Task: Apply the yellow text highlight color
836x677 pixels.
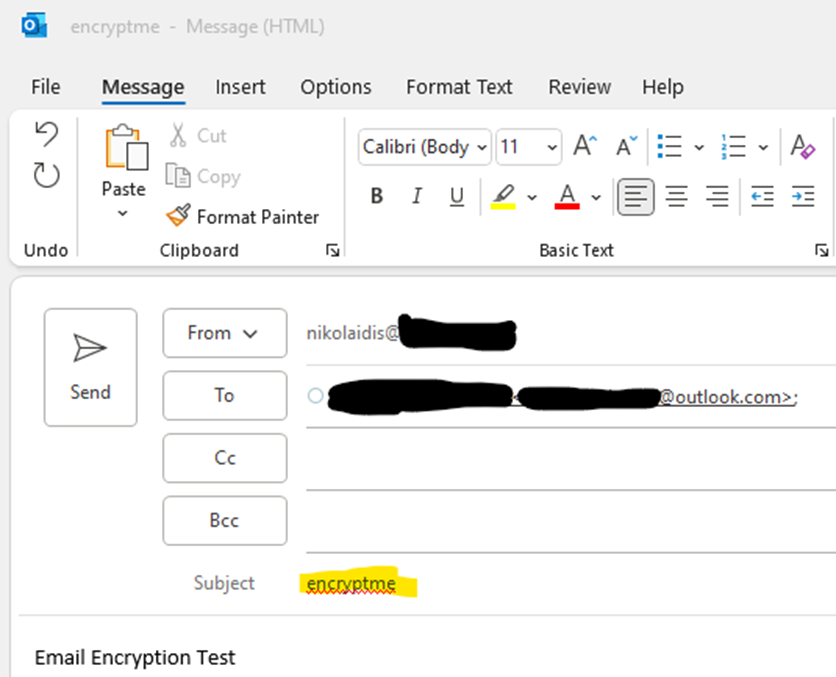Action: pos(503,197)
